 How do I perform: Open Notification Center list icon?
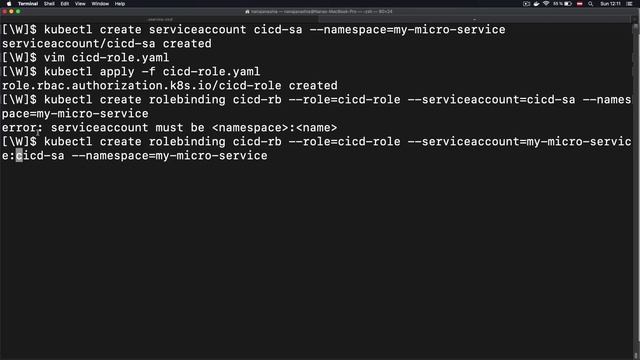coord(629,4)
